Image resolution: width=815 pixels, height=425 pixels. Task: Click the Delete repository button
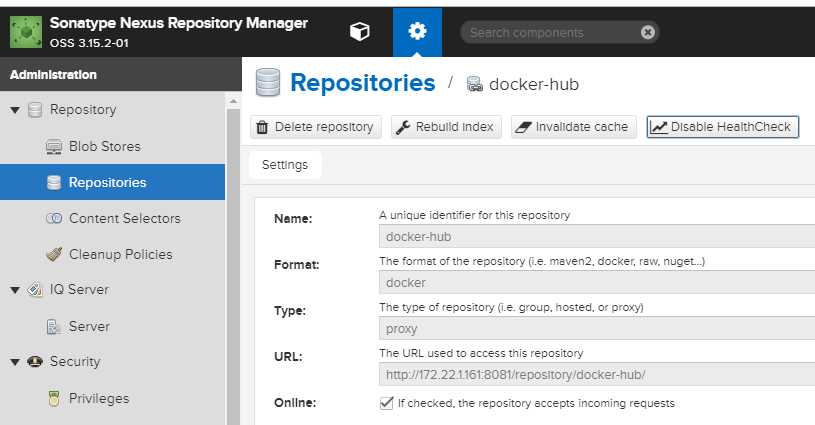[316, 127]
